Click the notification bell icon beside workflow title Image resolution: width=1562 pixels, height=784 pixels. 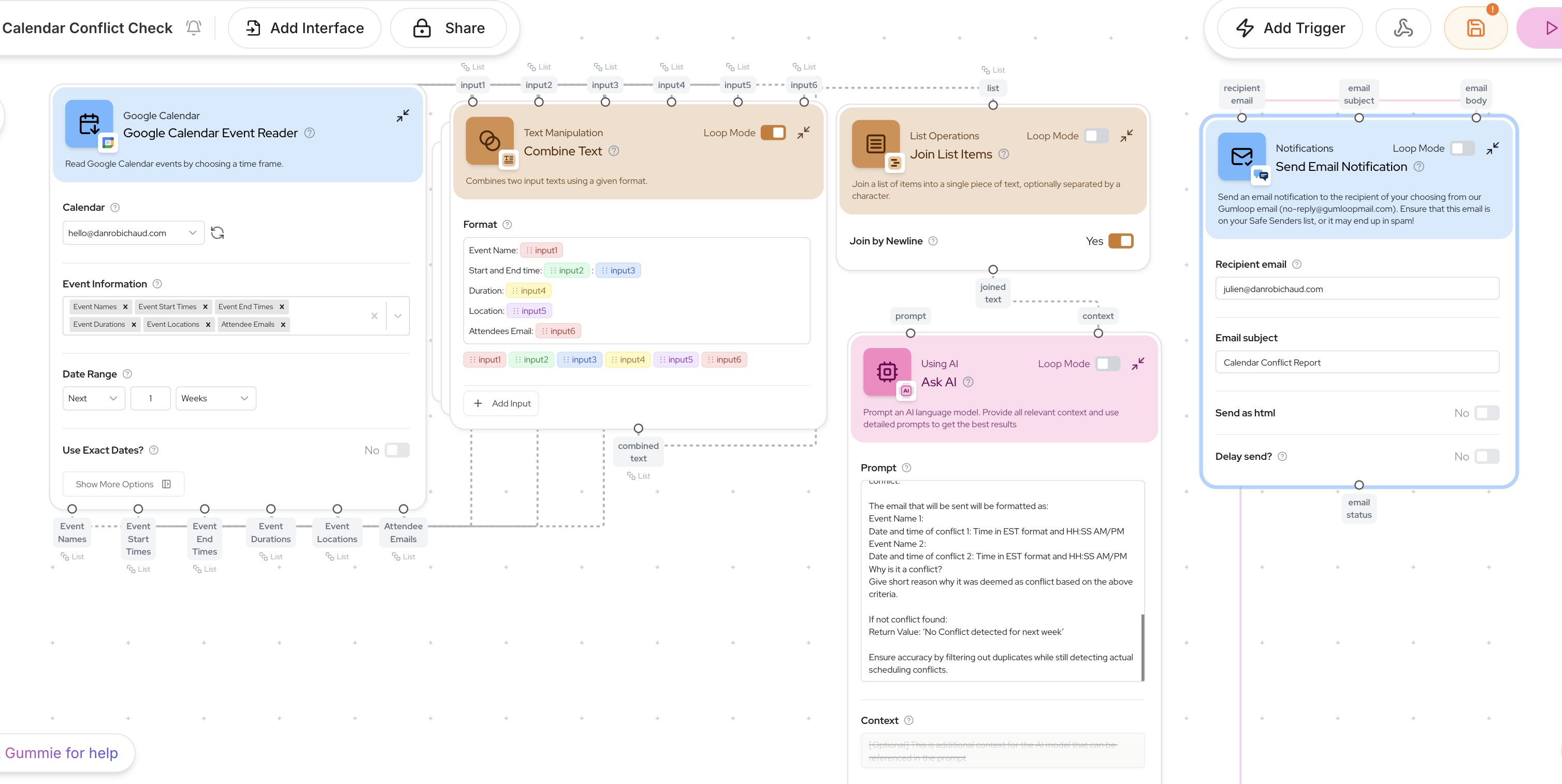pyautogui.click(x=193, y=28)
